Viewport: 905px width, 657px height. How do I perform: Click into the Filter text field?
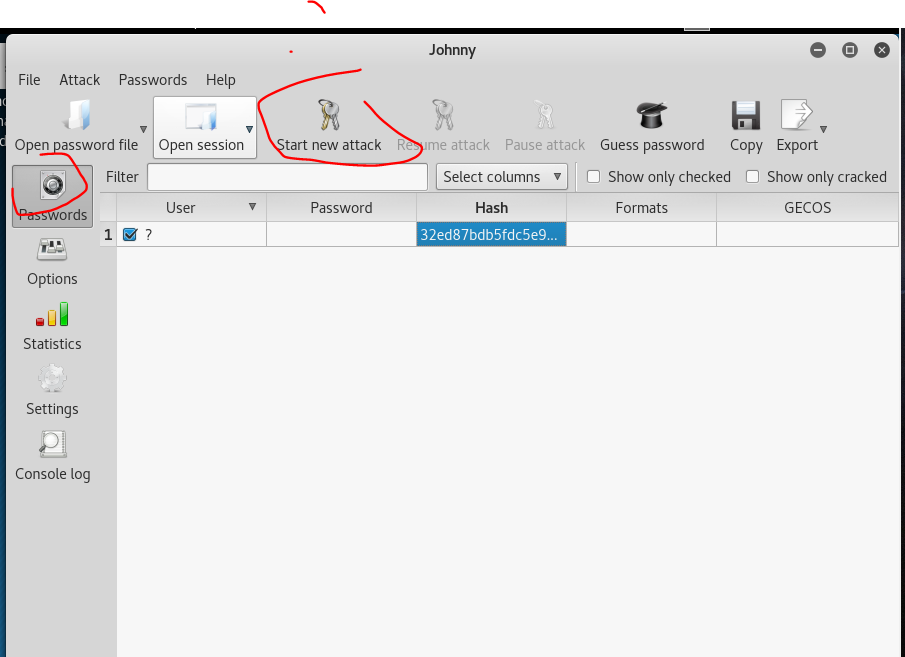tap(287, 177)
